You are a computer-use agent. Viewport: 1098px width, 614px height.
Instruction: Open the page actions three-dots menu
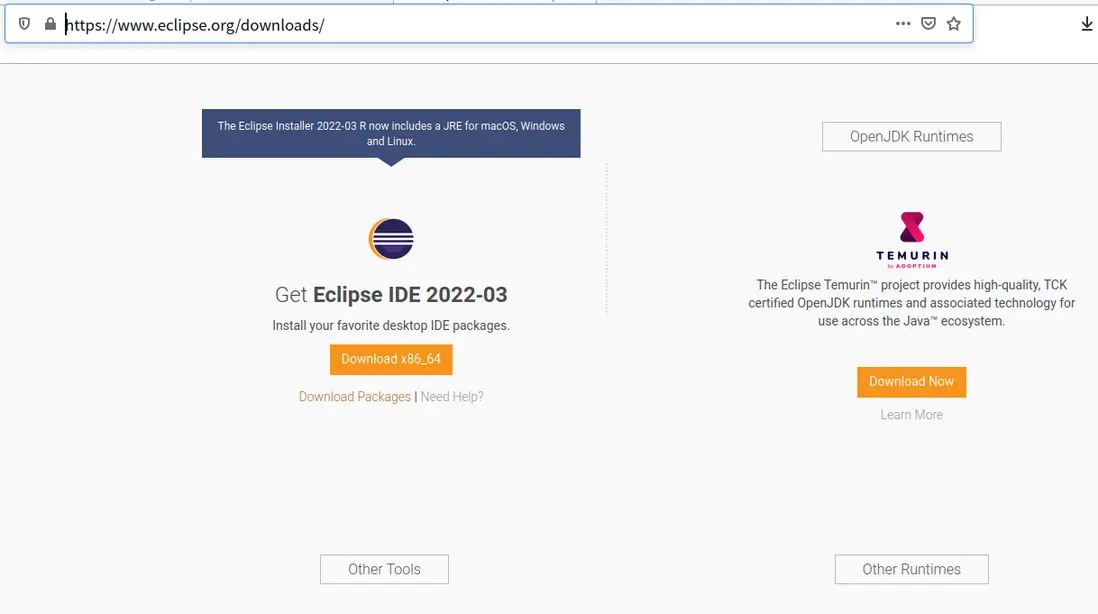point(903,24)
